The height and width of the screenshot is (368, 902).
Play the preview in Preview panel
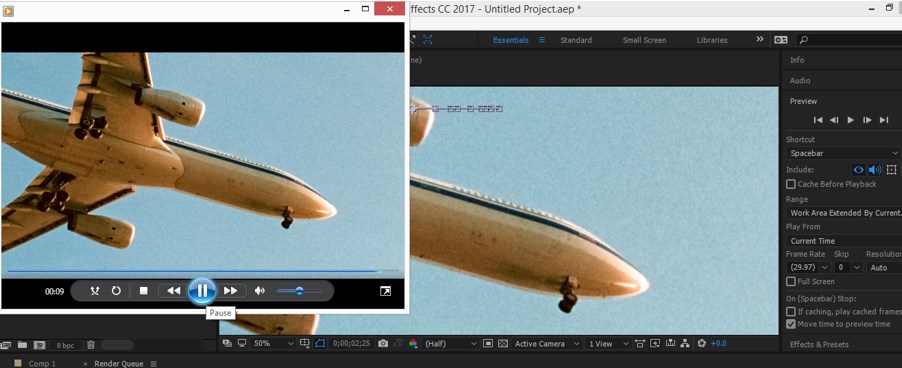coord(851,120)
